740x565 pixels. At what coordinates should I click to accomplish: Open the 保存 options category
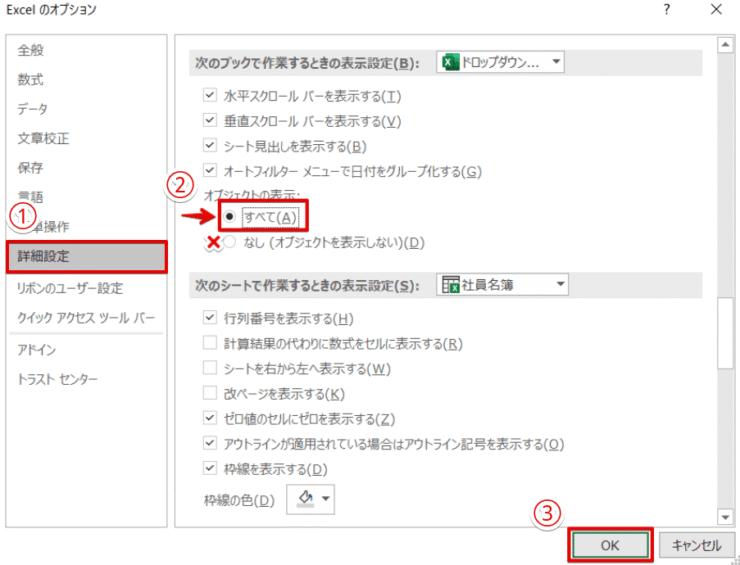(x=31, y=168)
